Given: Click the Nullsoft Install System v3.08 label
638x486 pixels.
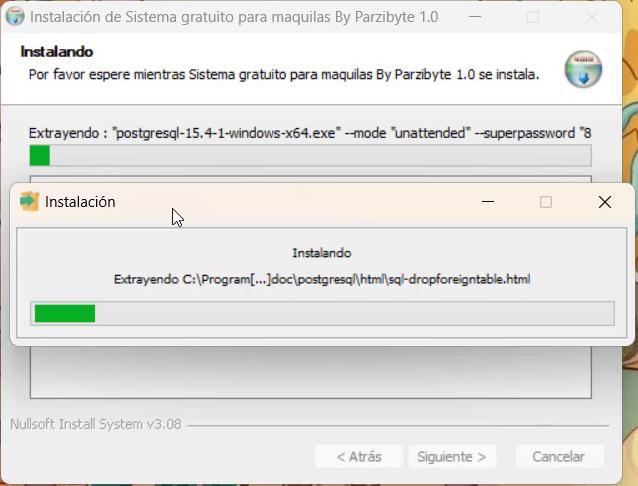Looking at the screenshot, I should [x=96, y=424].
